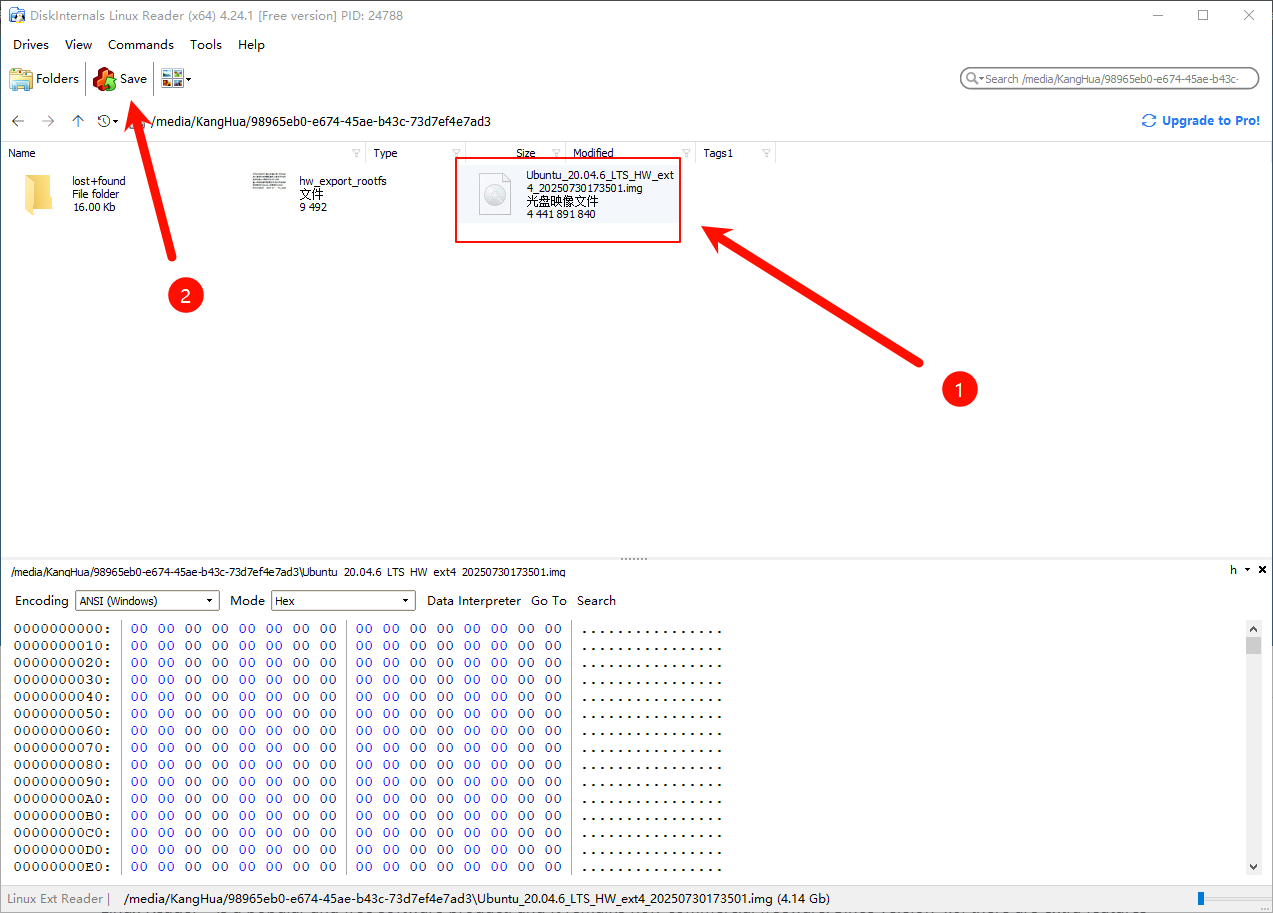Go up one directory level
Screen dimensions: 1273x913
(78, 121)
